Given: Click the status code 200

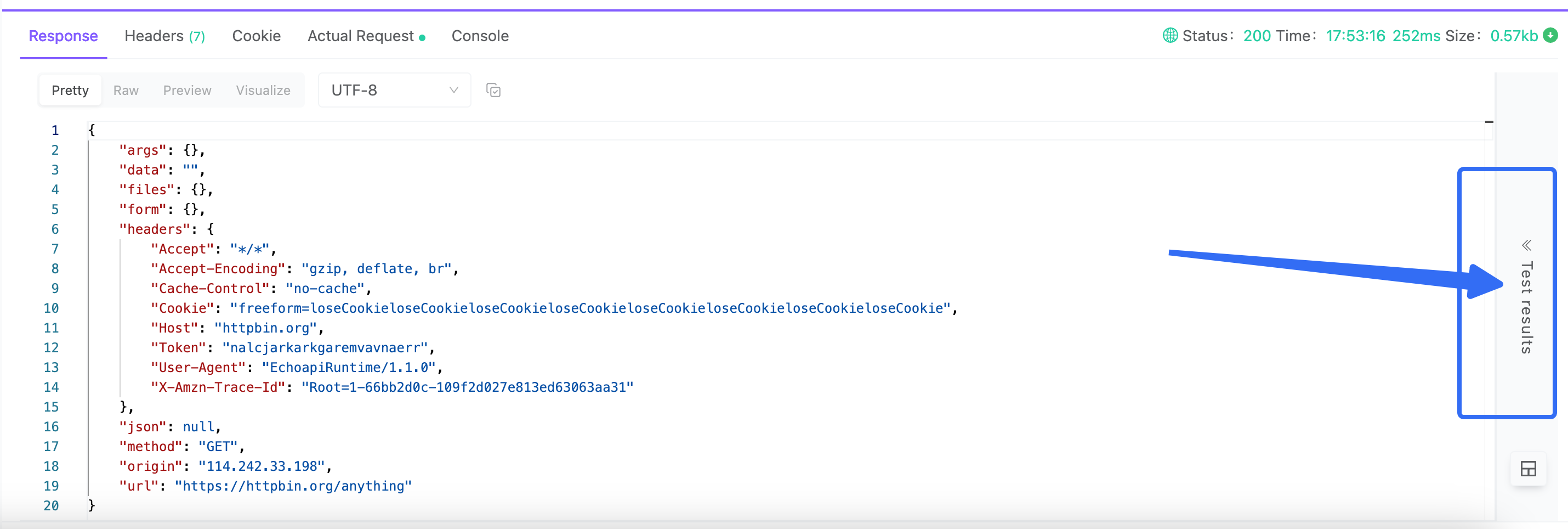Looking at the screenshot, I should [1257, 36].
